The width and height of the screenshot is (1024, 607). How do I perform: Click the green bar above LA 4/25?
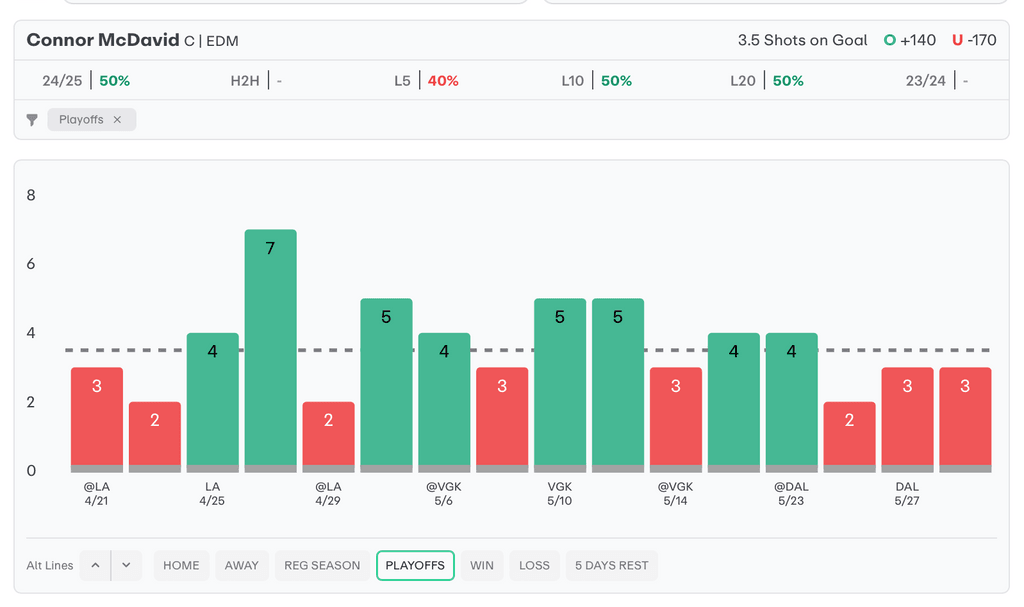[x=212, y=402]
